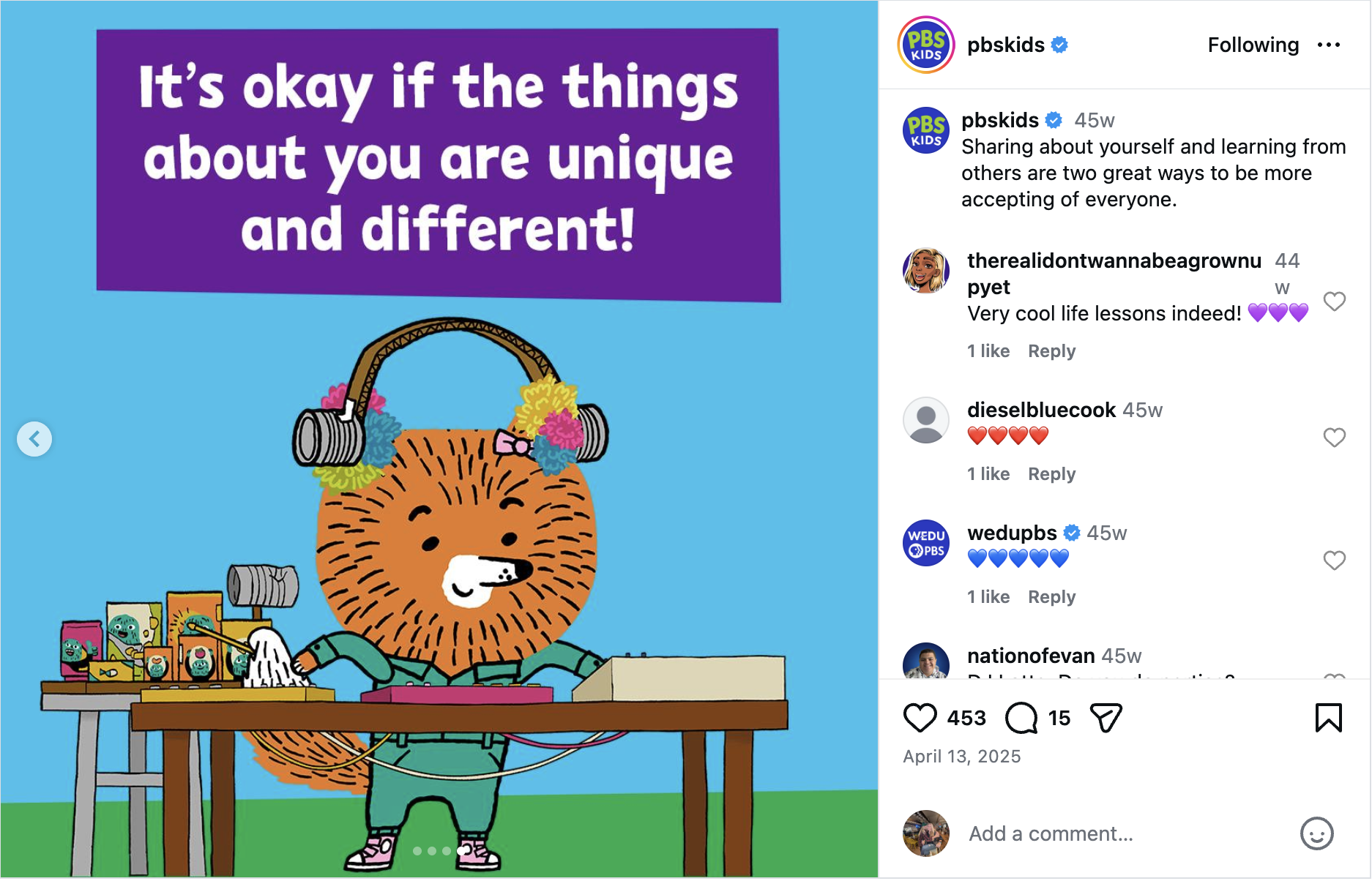Like the pbskids post with heart icon

pos(920,718)
